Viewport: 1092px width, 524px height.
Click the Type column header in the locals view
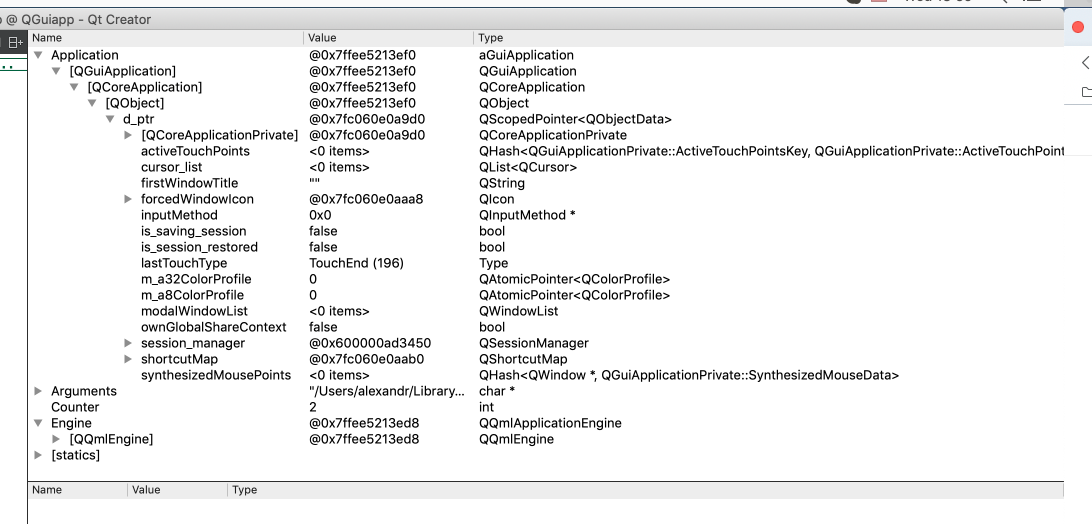[491, 38]
